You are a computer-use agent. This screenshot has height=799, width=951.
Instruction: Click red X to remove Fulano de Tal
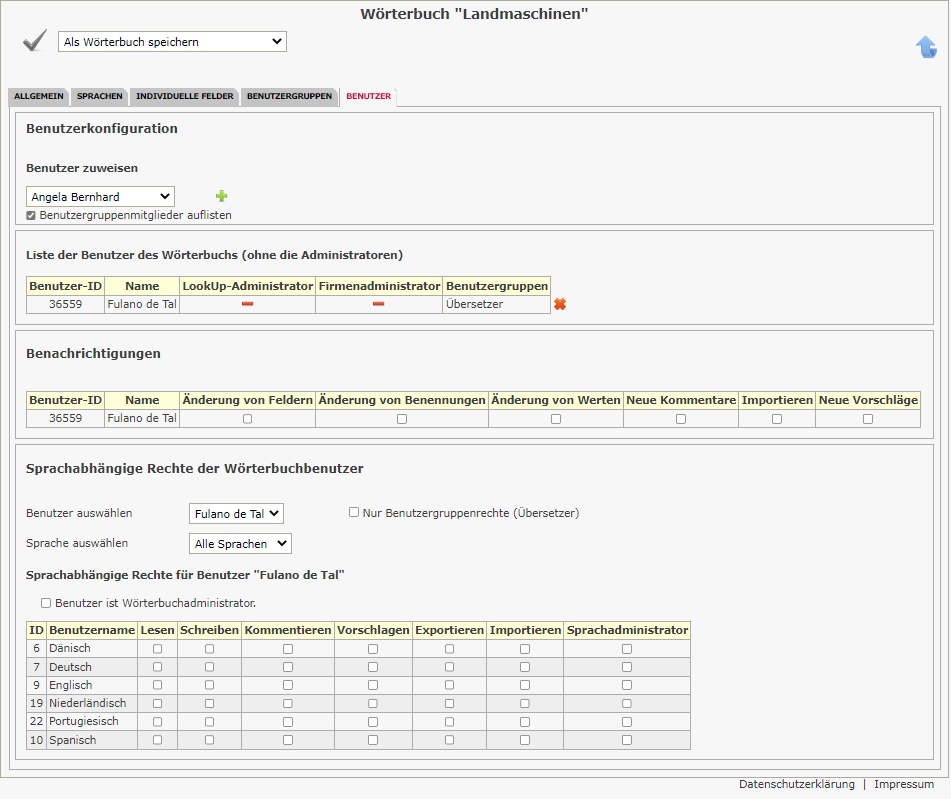[x=560, y=304]
